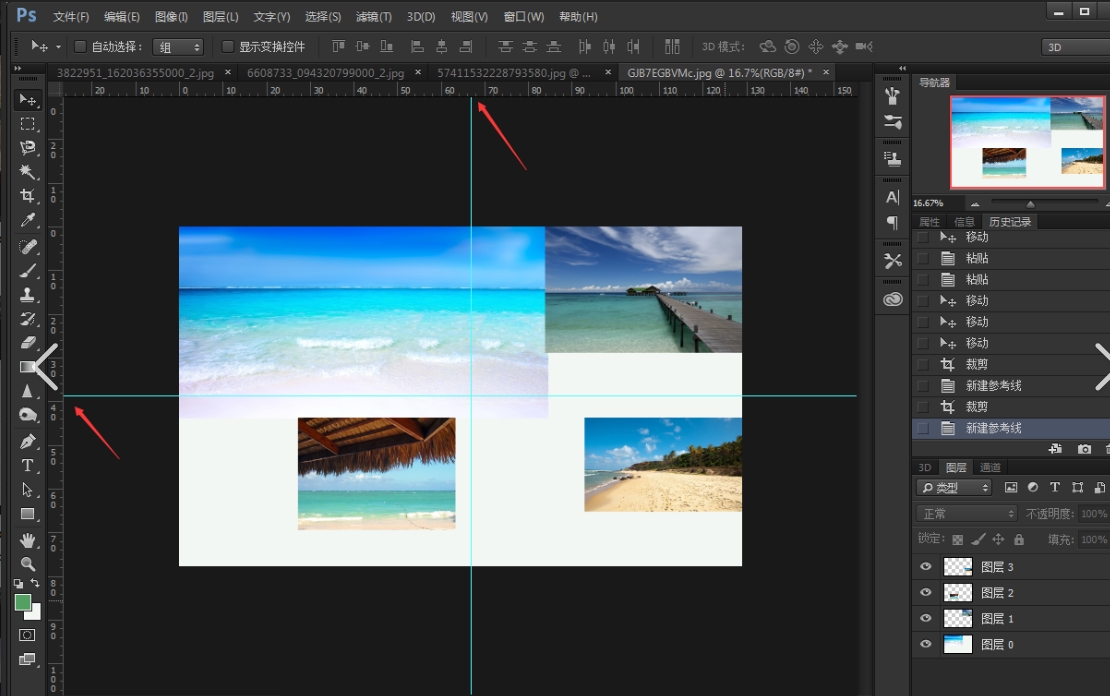Open the 文件(F) menu

(71, 16)
